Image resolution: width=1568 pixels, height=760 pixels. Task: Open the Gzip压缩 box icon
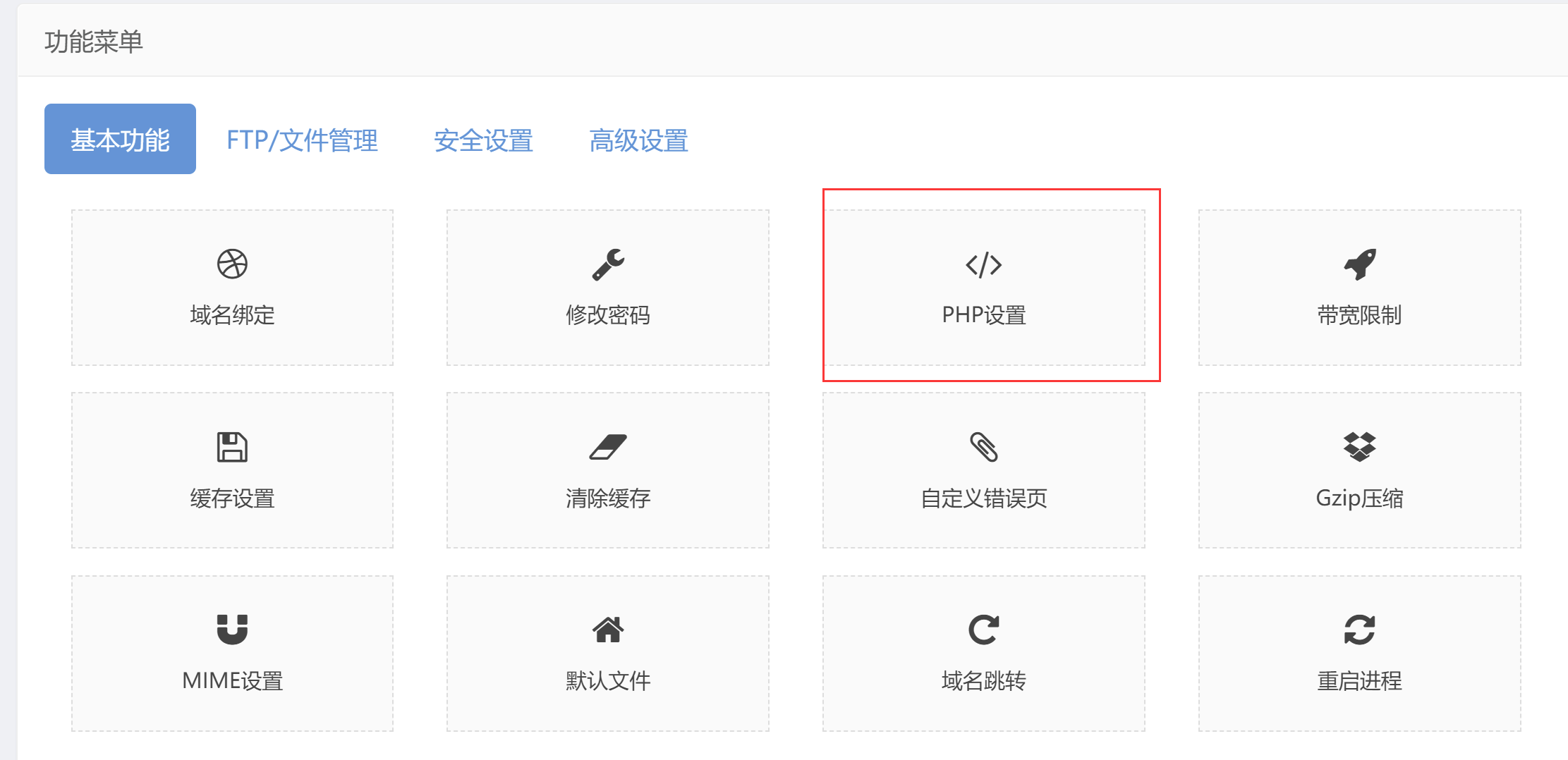pos(1360,447)
